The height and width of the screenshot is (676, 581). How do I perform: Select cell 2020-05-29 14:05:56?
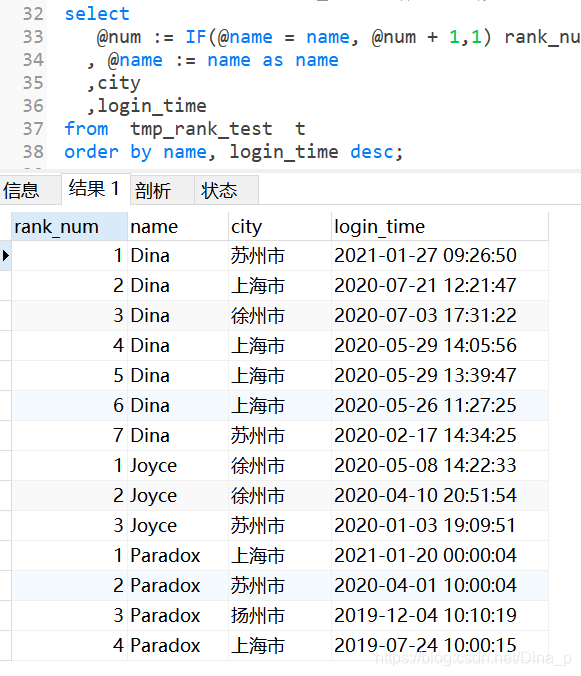coord(440,345)
